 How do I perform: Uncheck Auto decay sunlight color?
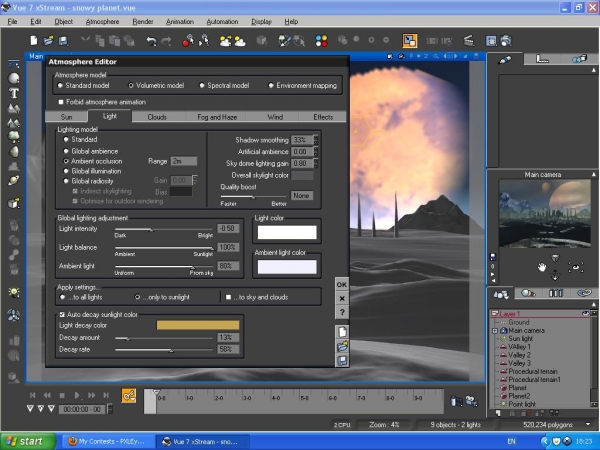pos(62,315)
